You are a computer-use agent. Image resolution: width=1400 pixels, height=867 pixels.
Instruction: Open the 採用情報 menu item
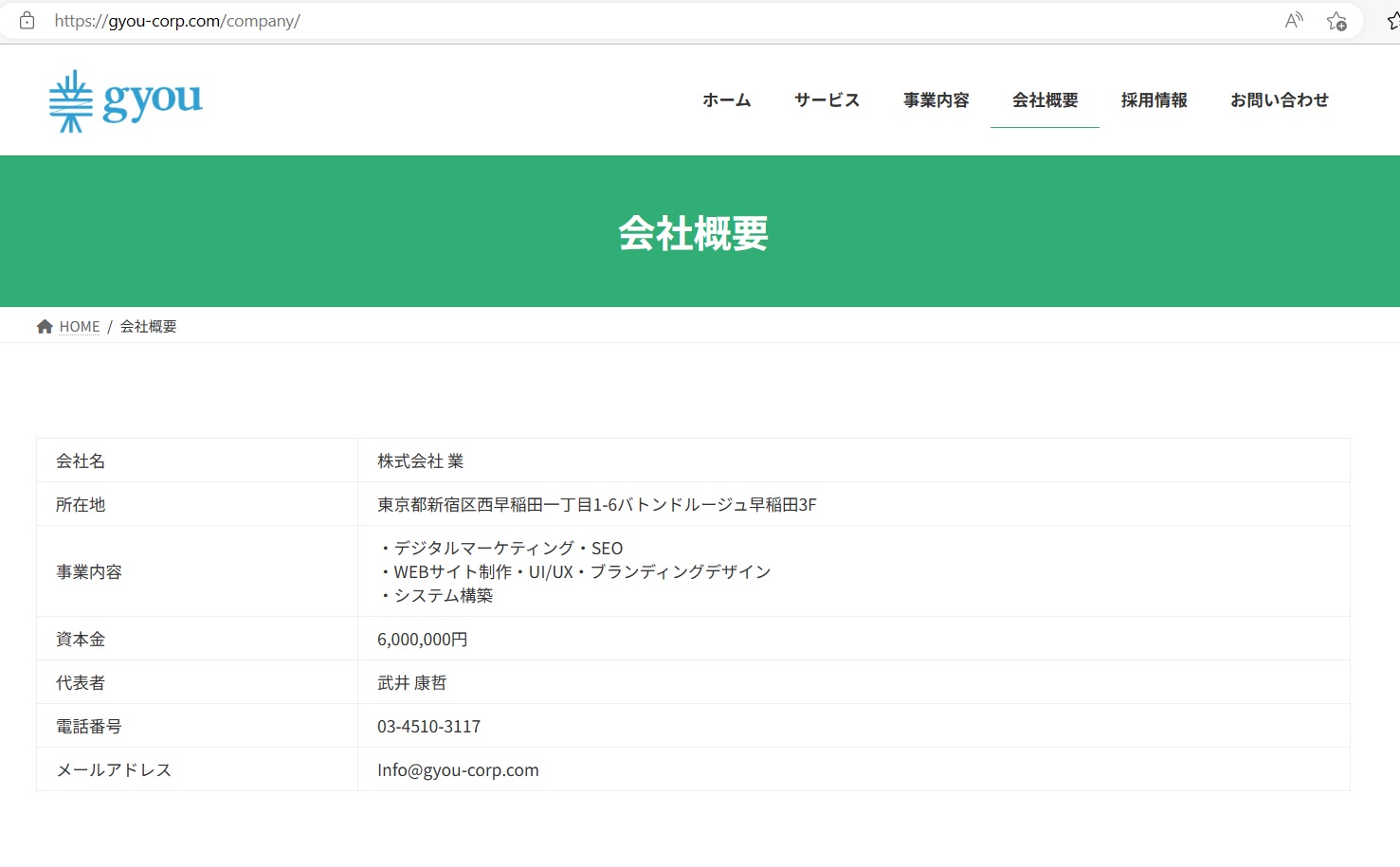click(x=1154, y=100)
